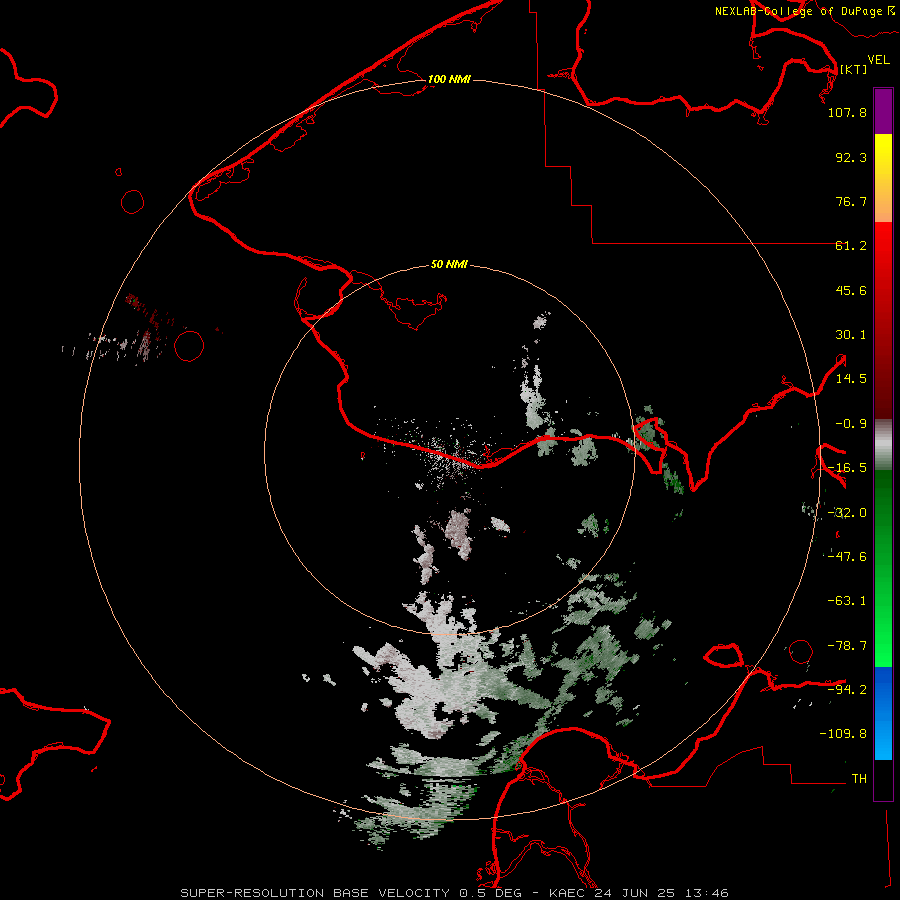Click the 92.3 velocity scale value

pyautogui.click(x=851, y=157)
